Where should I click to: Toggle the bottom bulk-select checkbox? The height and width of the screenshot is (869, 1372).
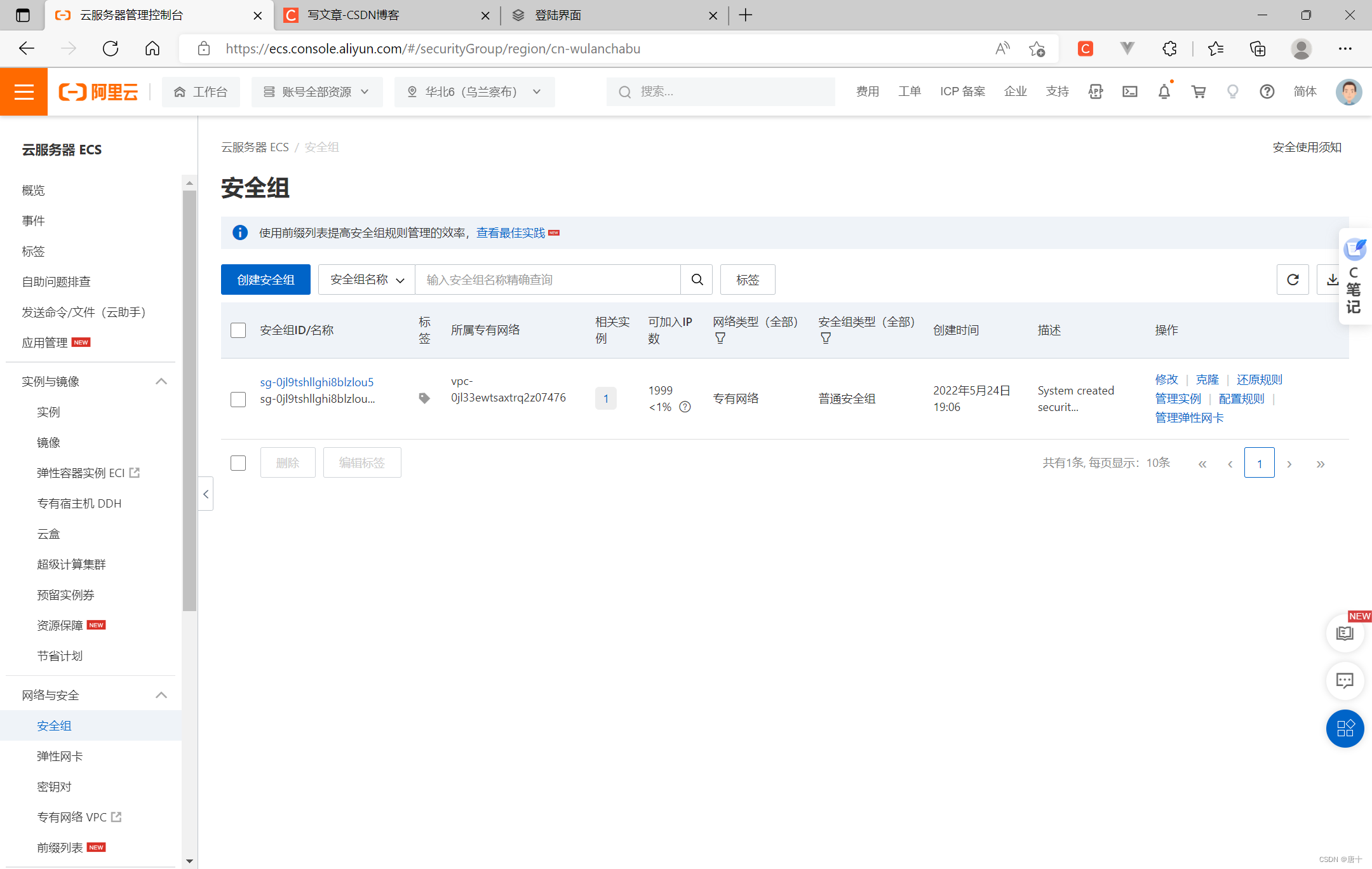pos(238,463)
